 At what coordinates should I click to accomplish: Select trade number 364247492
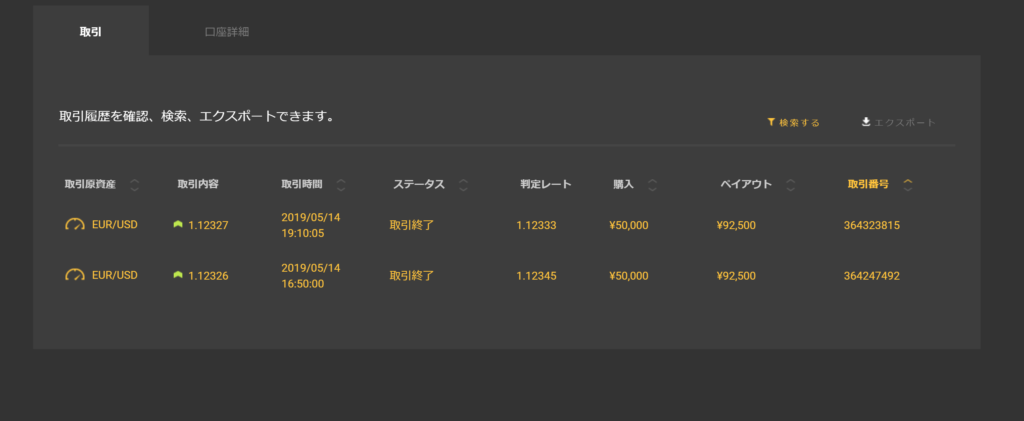[872, 276]
